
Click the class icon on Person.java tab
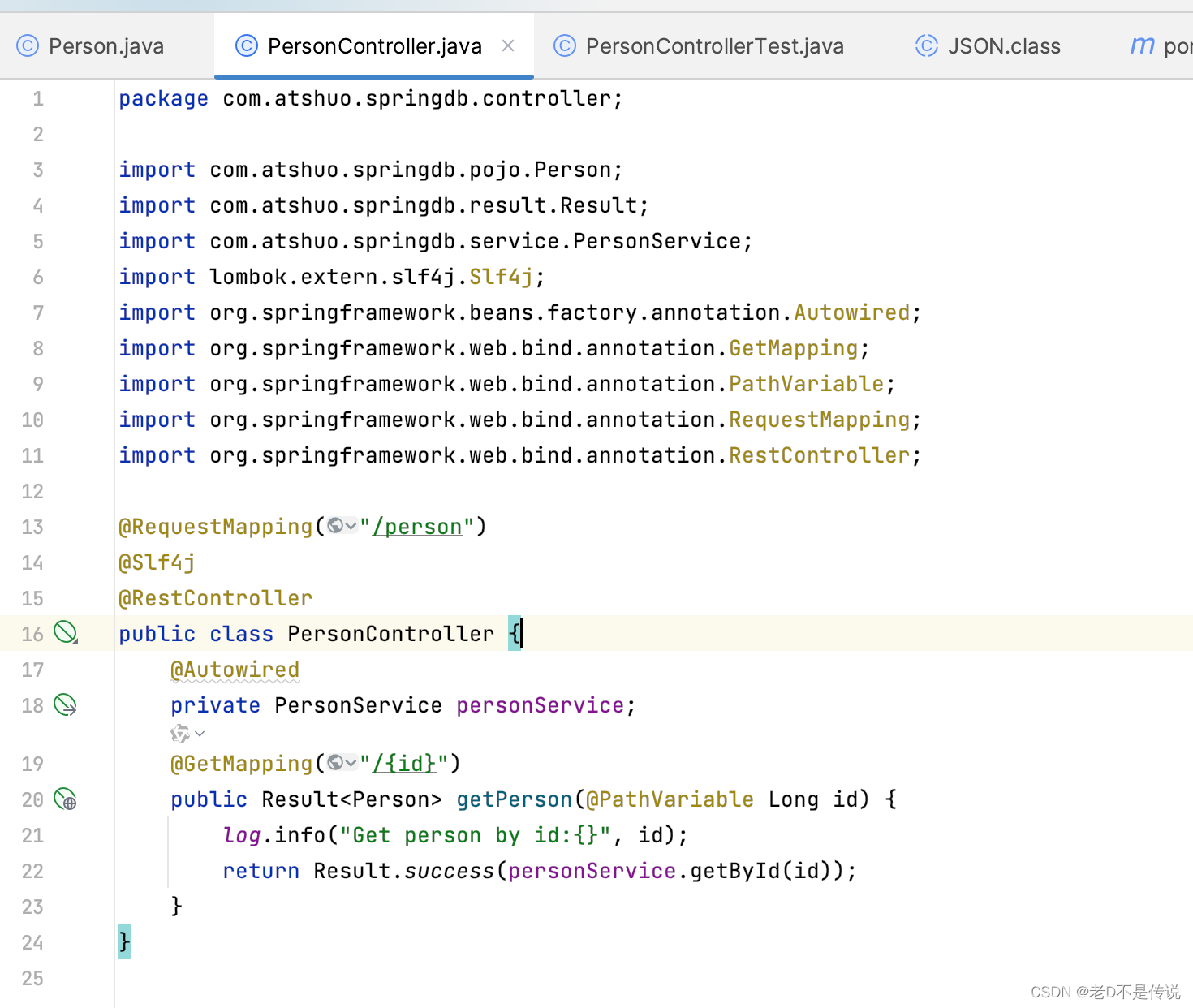(x=28, y=46)
